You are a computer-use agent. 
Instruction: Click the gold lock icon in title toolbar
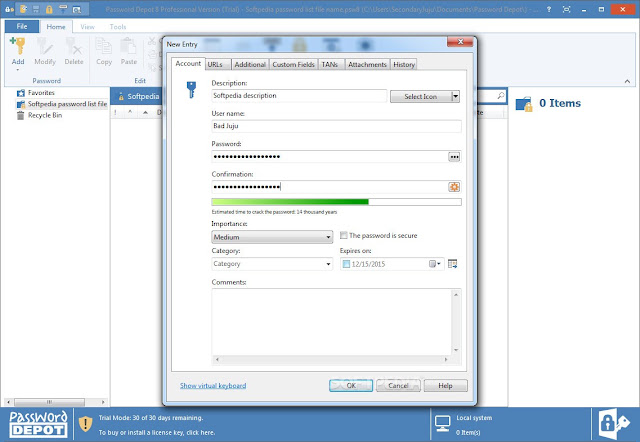(49, 9)
